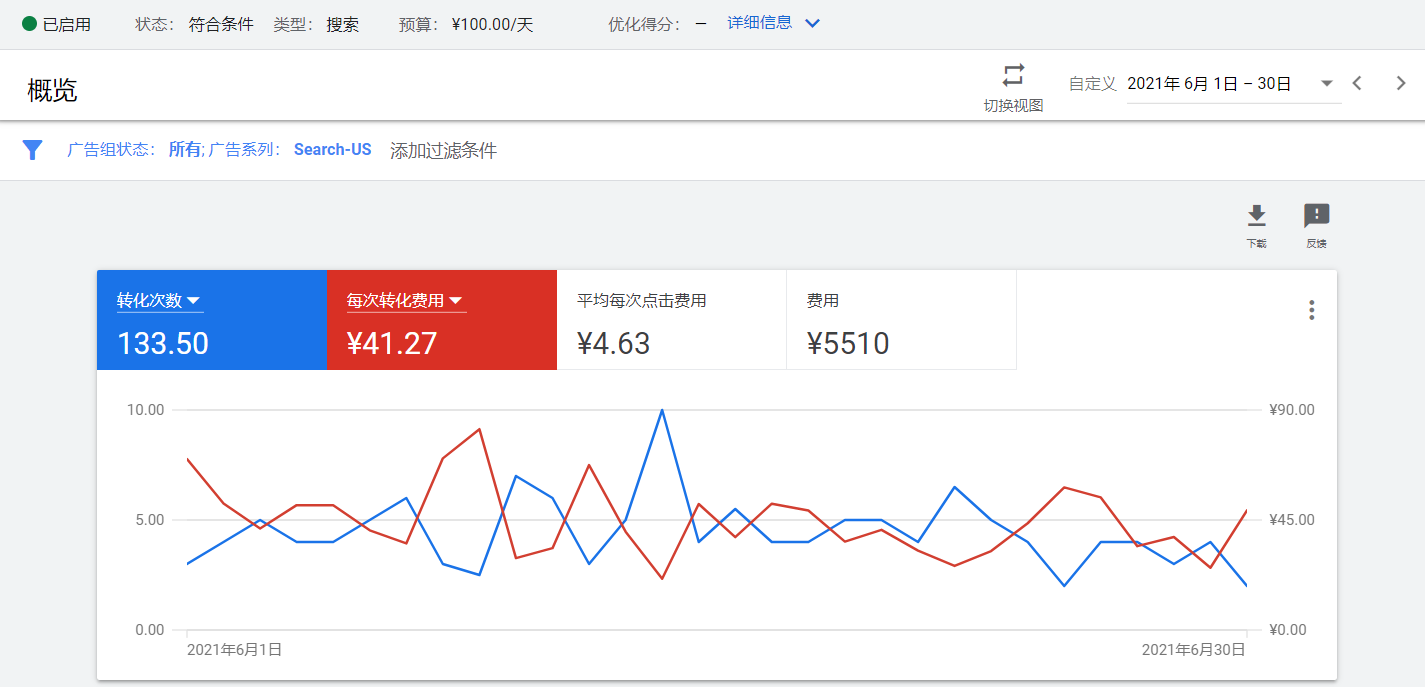The image size is (1425, 687).
Task: Go to previous date range arrow
Action: [x=1357, y=83]
